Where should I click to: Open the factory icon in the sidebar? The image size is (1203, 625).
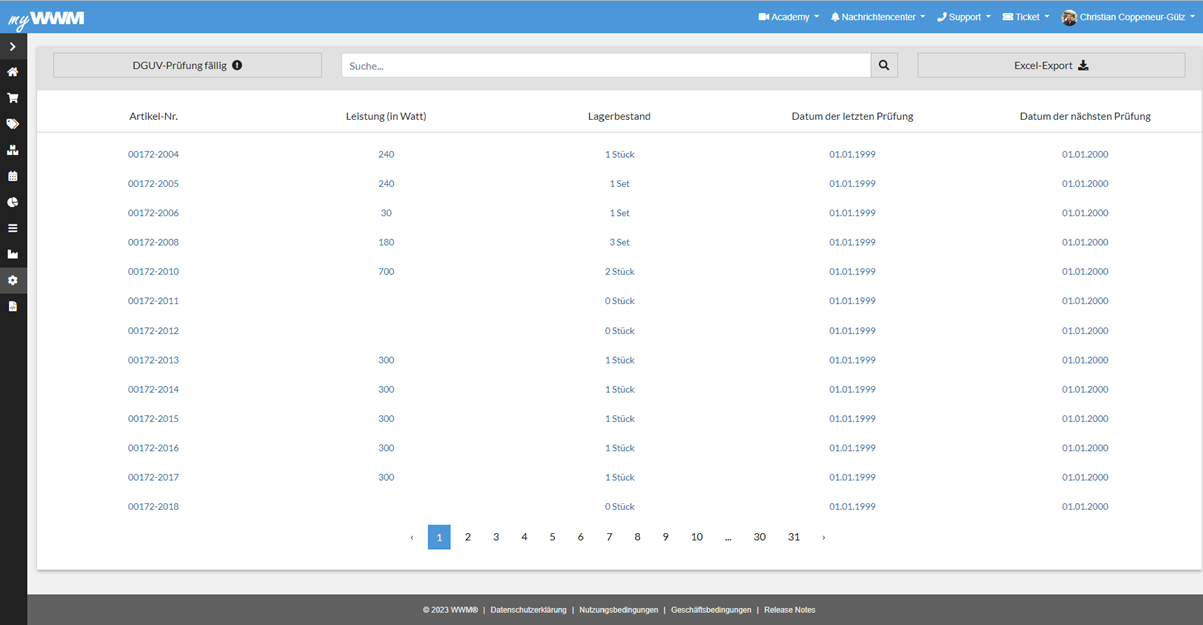tap(13, 254)
